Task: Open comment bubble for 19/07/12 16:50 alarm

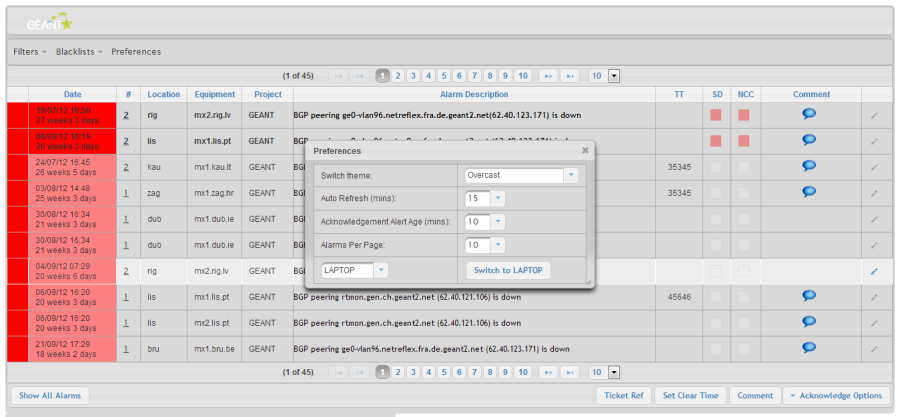Action: 809,114
